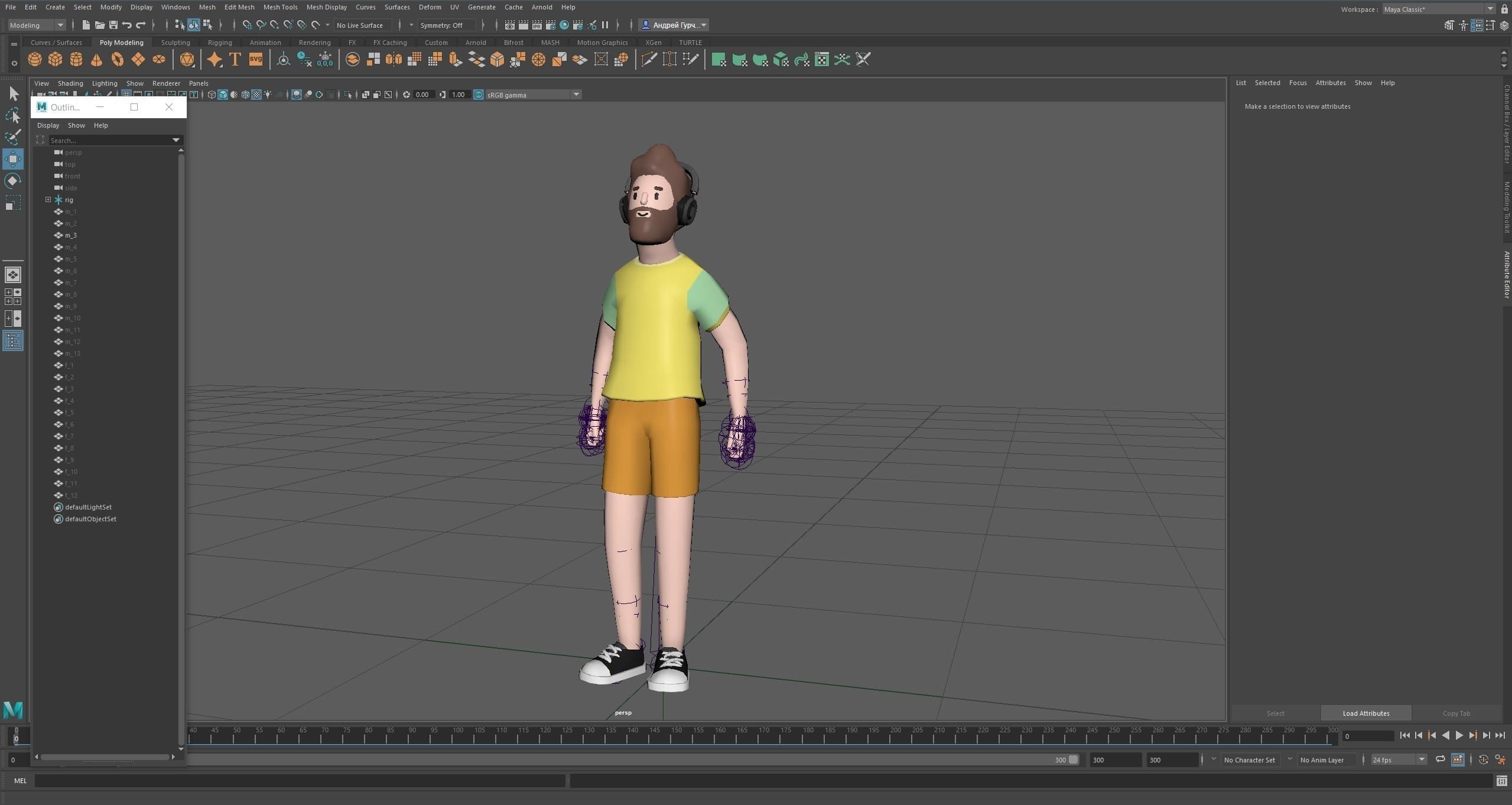
Task: Go to start of playback range
Action: 1405,735
